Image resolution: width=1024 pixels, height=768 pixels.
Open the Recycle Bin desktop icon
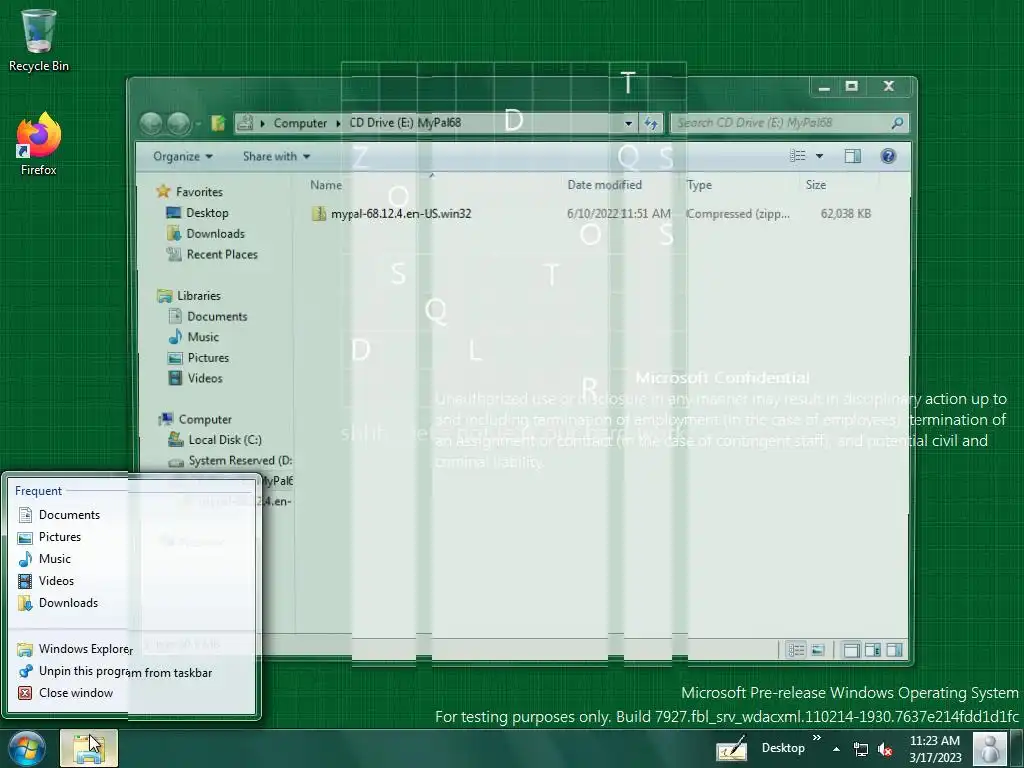pos(39,40)
